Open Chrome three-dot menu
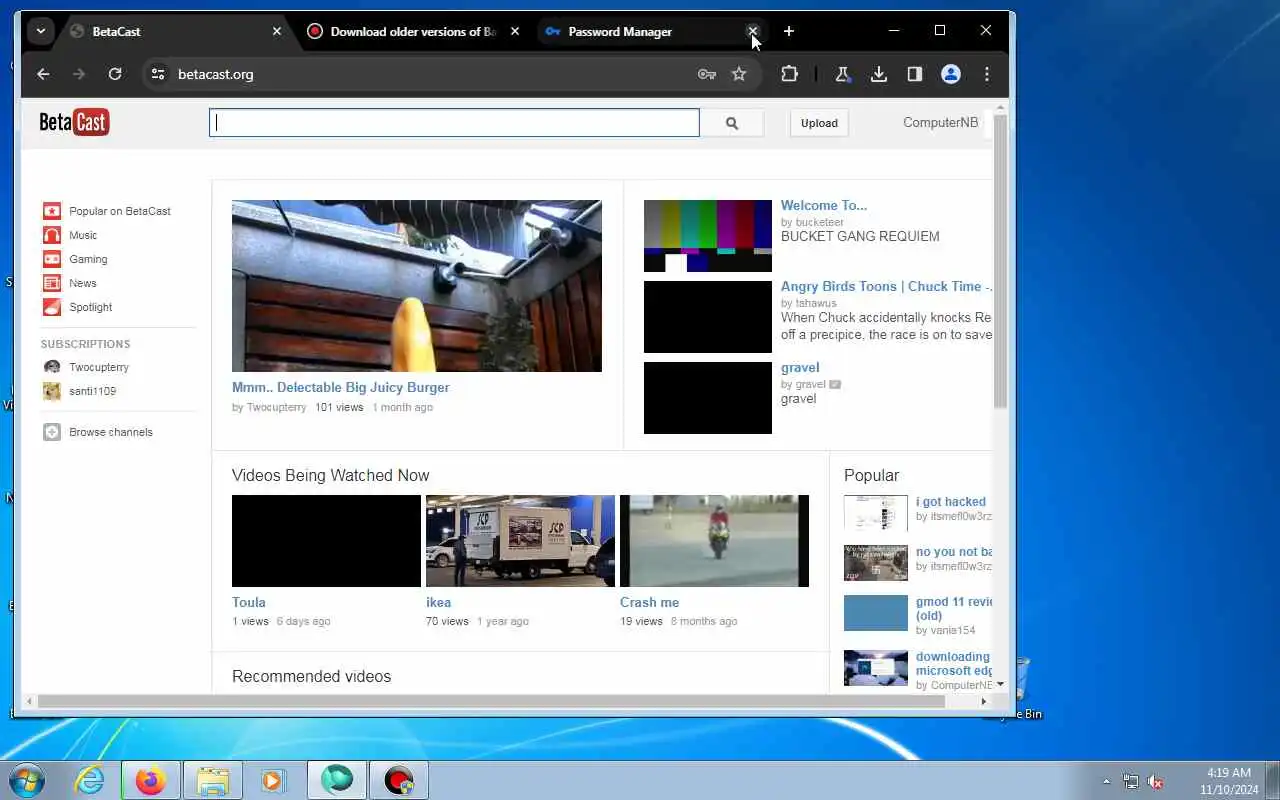 point(987,74)
